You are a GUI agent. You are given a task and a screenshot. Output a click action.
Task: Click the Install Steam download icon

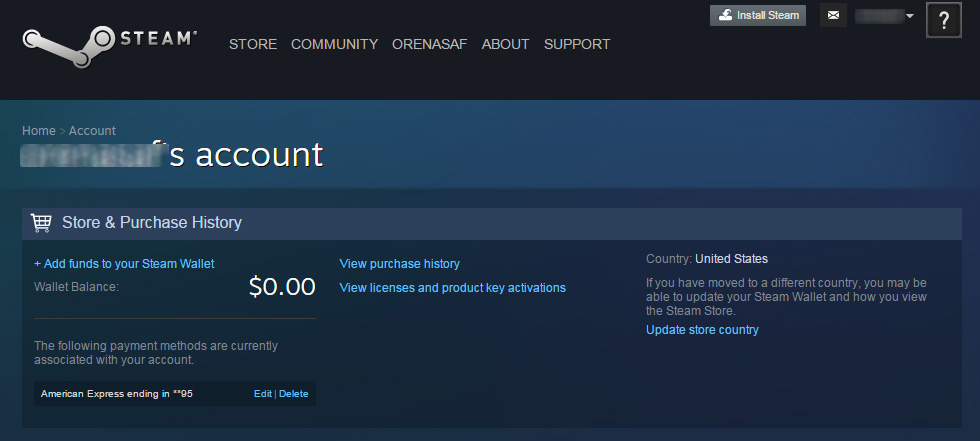[725, 16]
